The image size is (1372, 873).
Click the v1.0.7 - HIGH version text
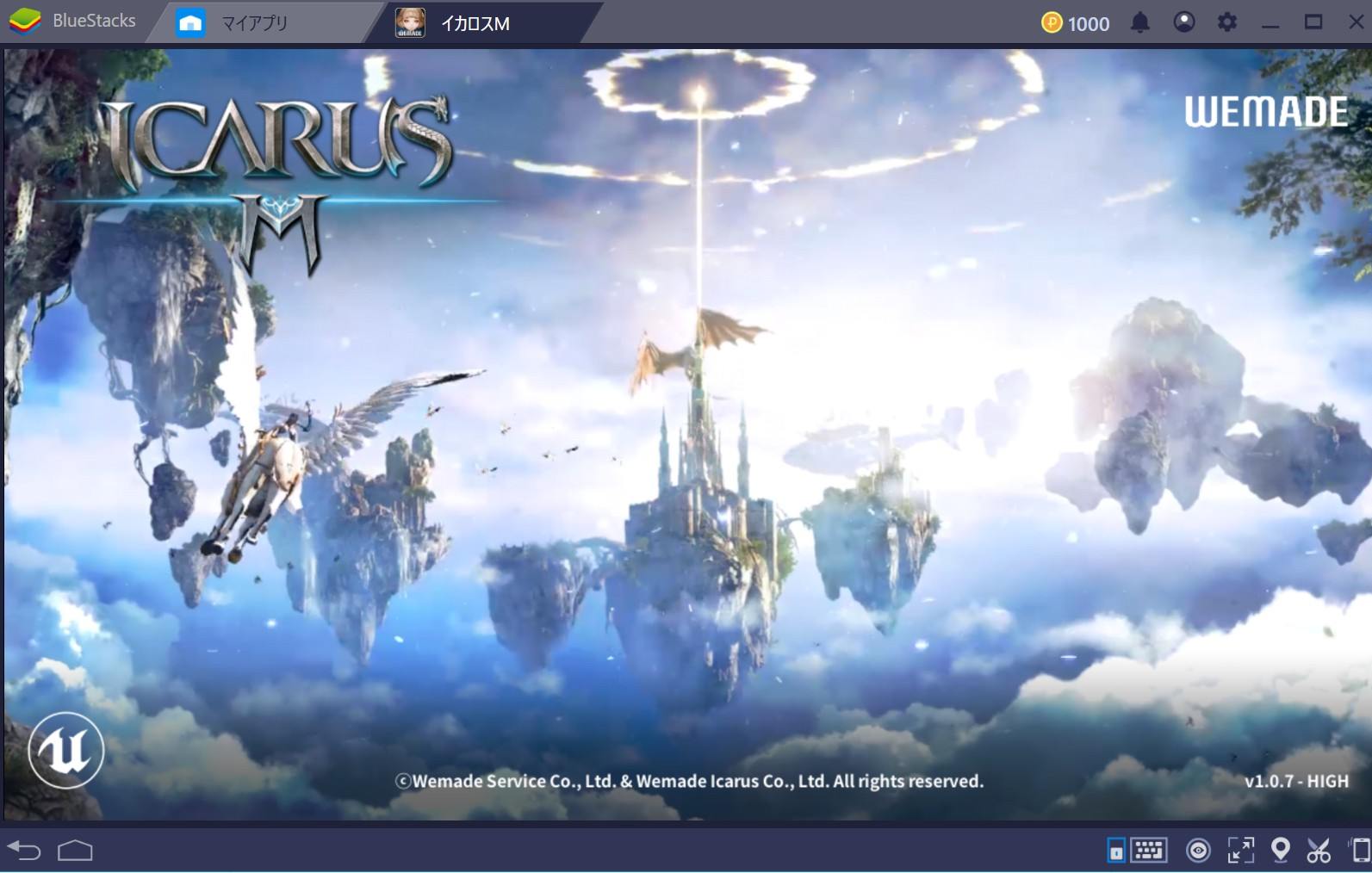(x=1296, y=781)
